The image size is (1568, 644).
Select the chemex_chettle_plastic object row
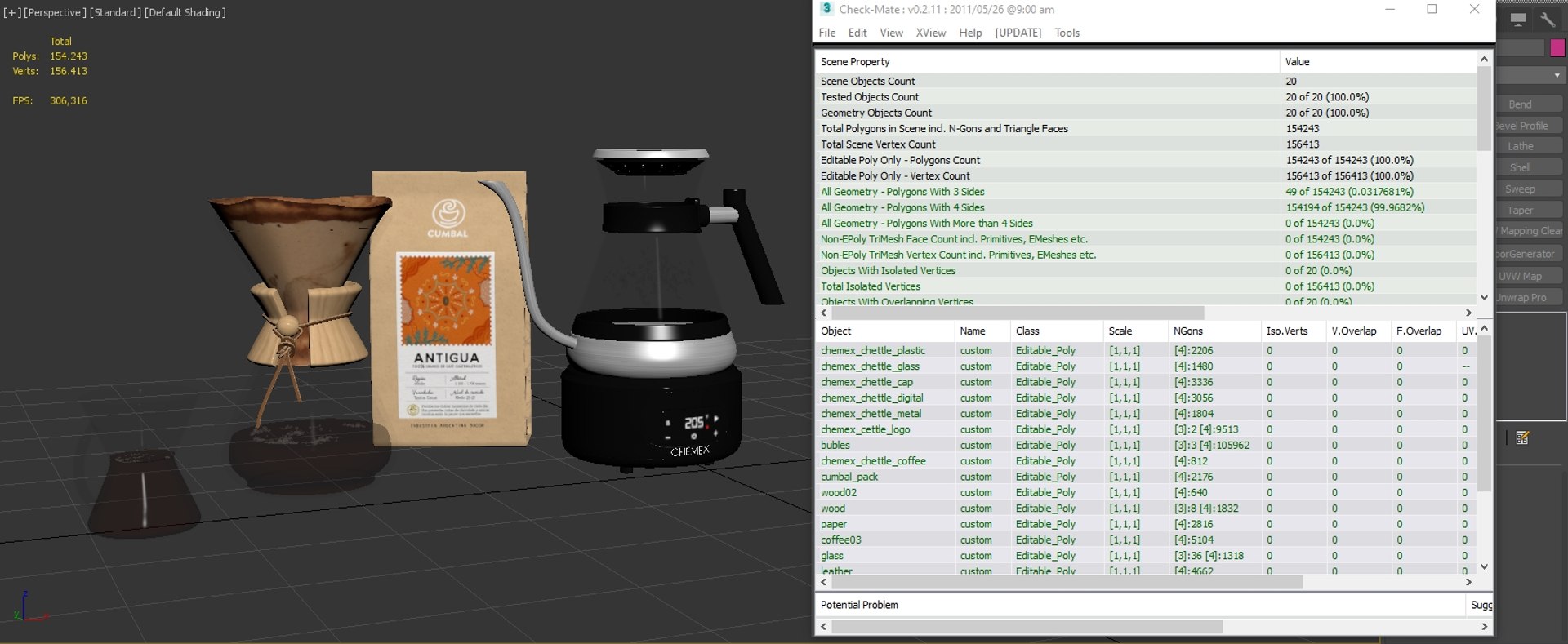coord(1145,351)
